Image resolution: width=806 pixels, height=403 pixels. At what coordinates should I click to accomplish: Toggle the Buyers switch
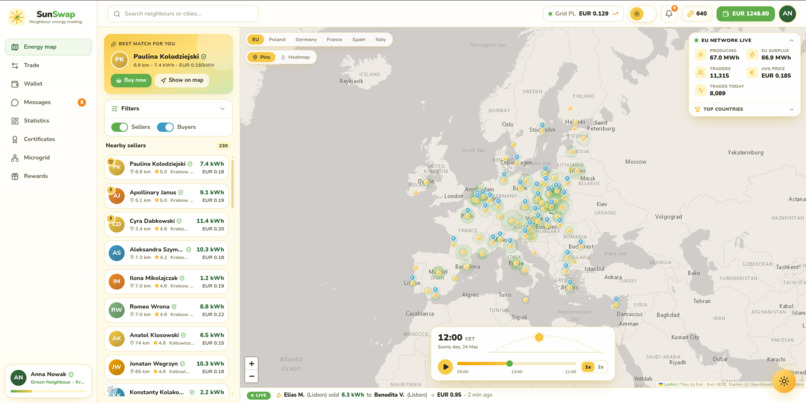(x=165, y=127)
